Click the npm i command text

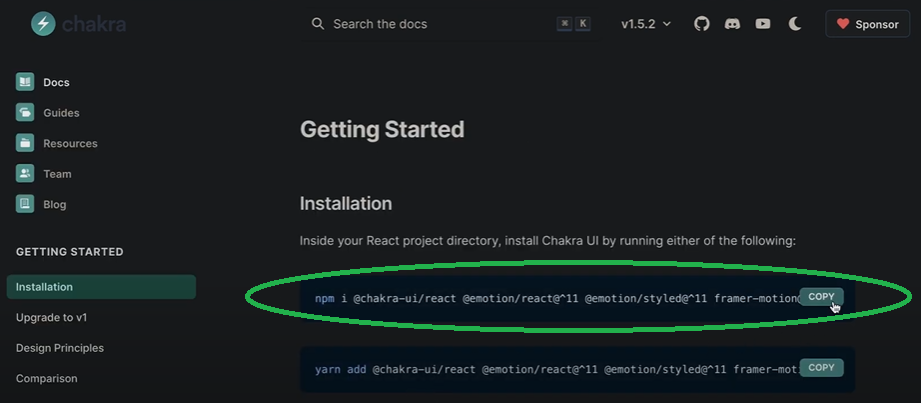click(x=557, y=298)
